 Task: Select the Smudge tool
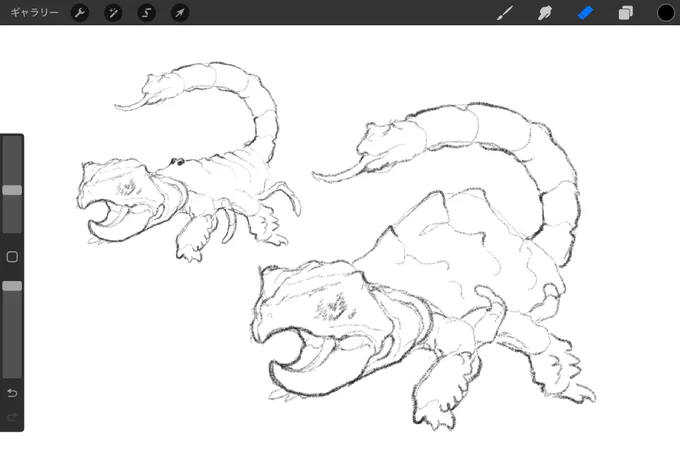point(545,13)
